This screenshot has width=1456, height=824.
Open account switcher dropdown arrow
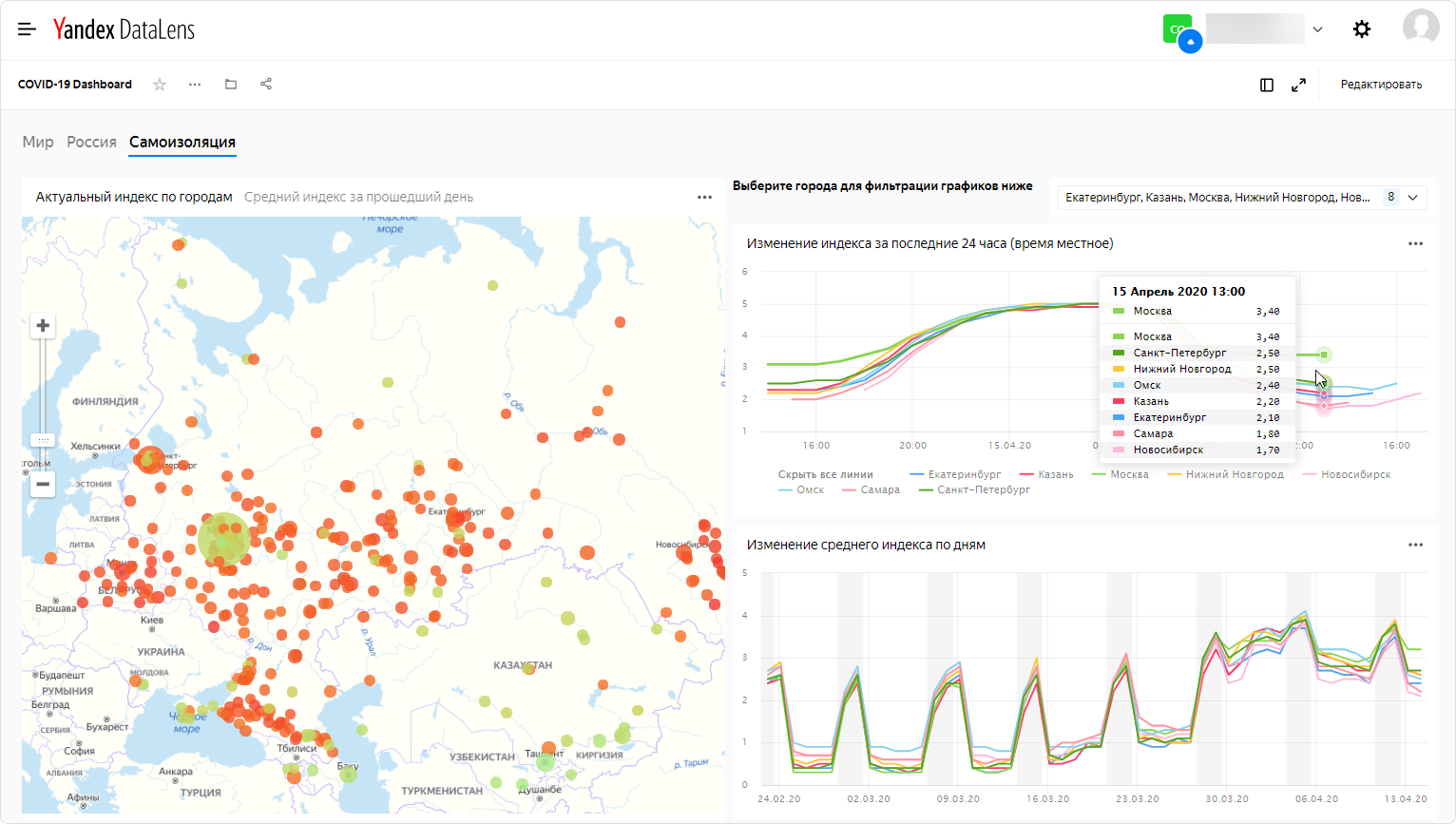click(1317, 29)
